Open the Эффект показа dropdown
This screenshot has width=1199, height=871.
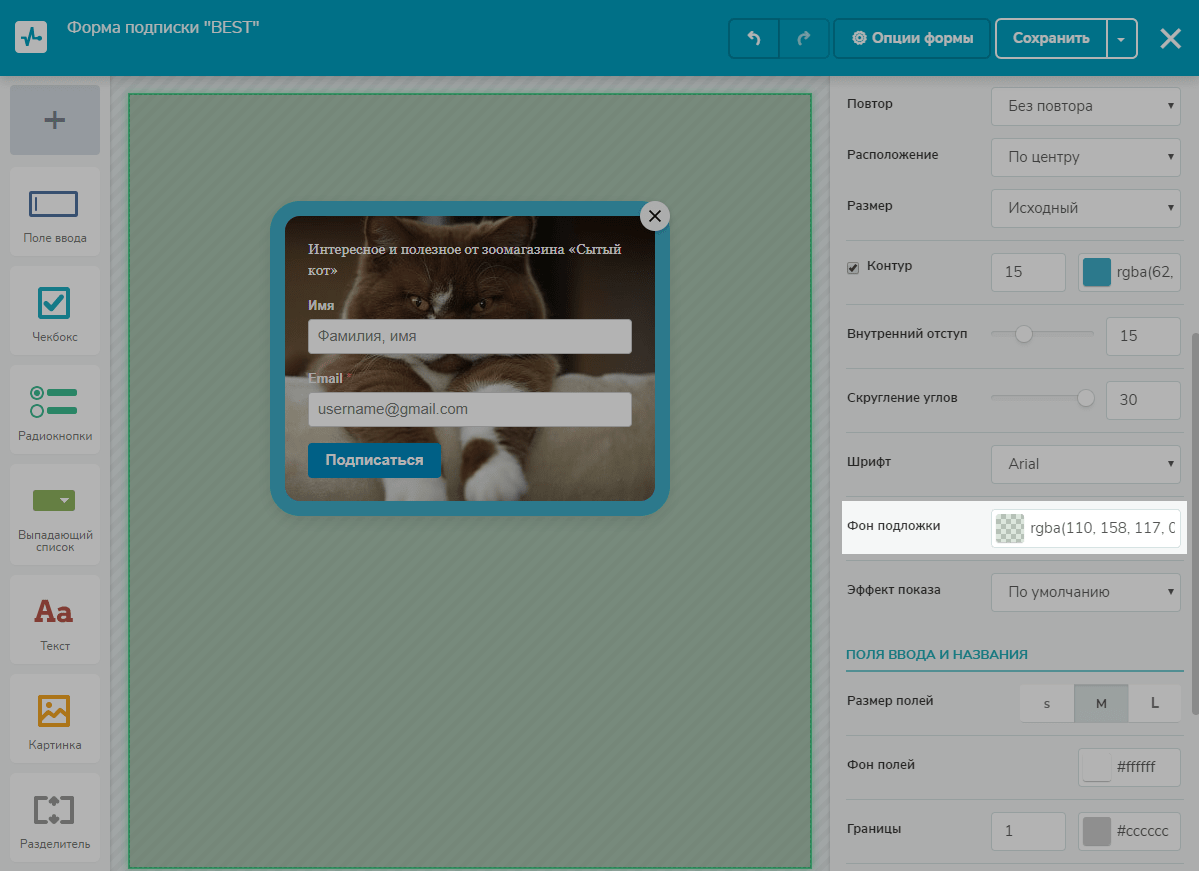coord(1086,592)
